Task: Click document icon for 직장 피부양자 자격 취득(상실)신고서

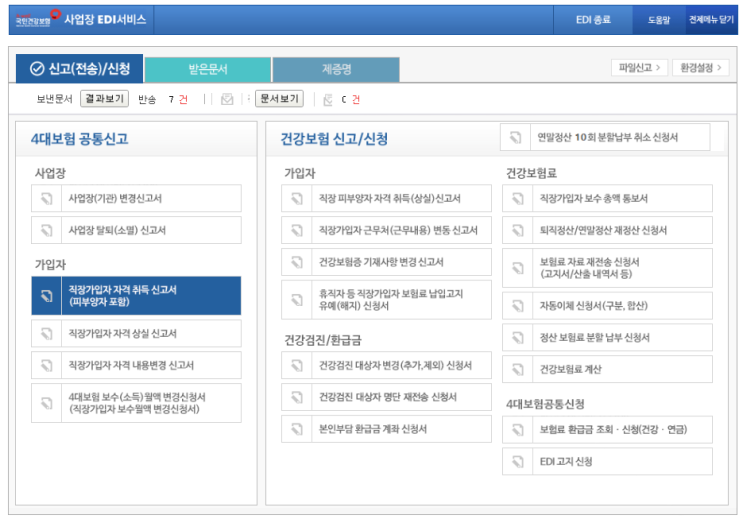Action: click(x=297, y=198)
